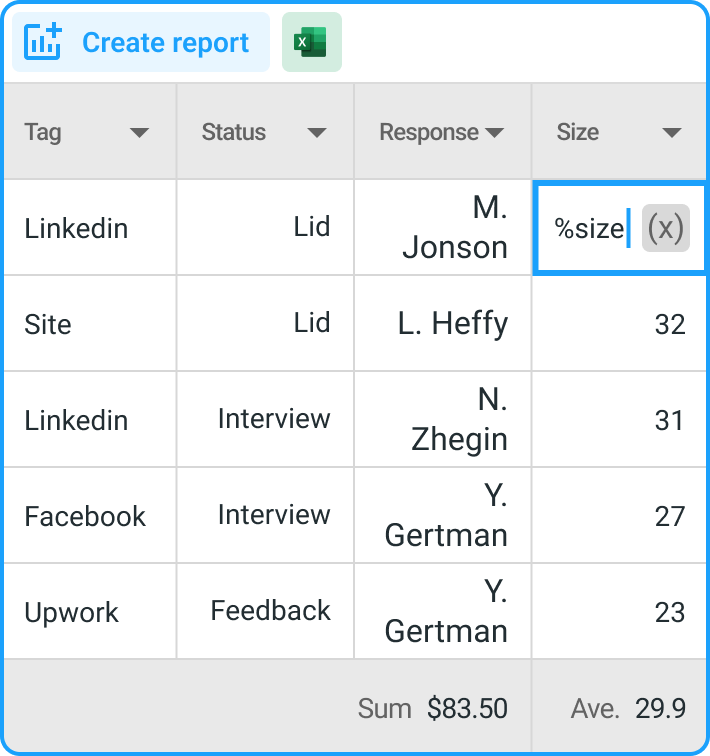The width and height of the screenshot is (710, 756).
Task: Expand the Status column filter arrow
Action: [317, 133]
